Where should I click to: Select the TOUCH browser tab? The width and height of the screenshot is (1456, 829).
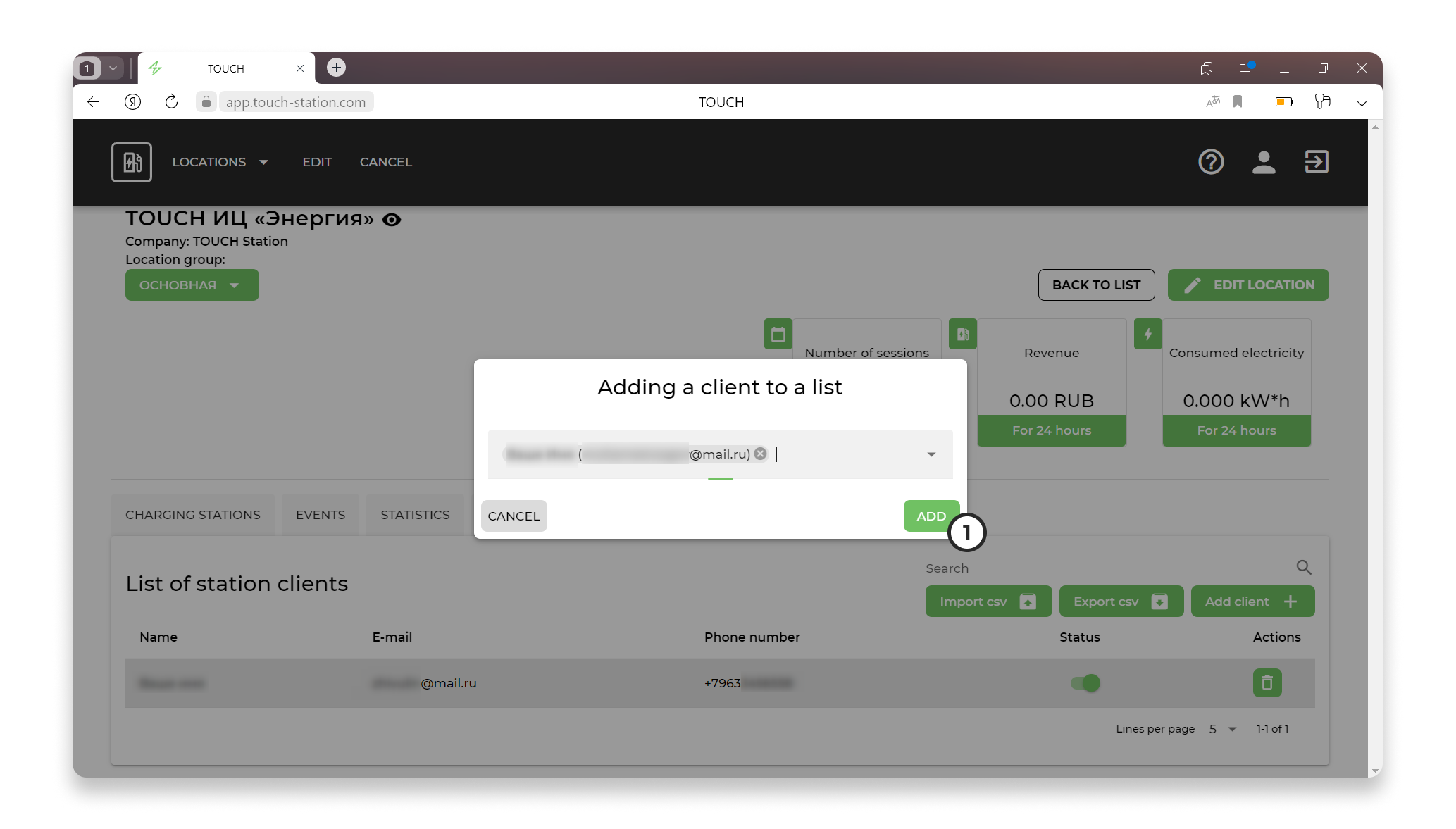[x=226, y=68]
